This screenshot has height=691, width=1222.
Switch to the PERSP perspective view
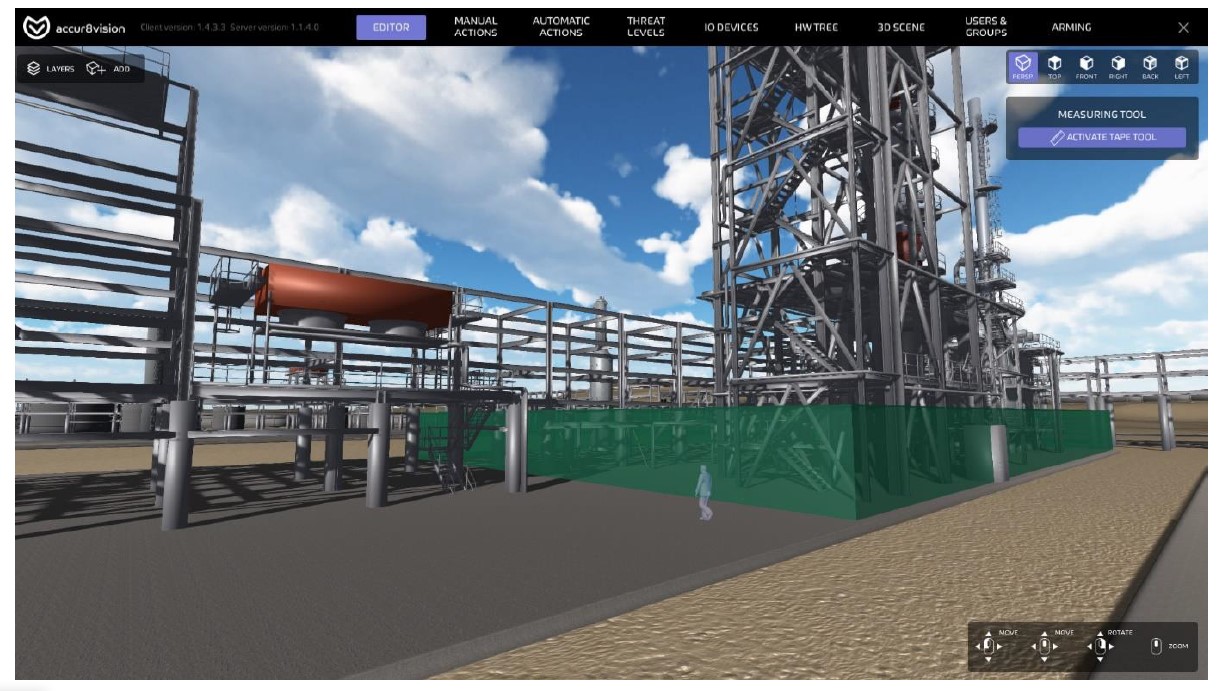tap(1023, 66)
